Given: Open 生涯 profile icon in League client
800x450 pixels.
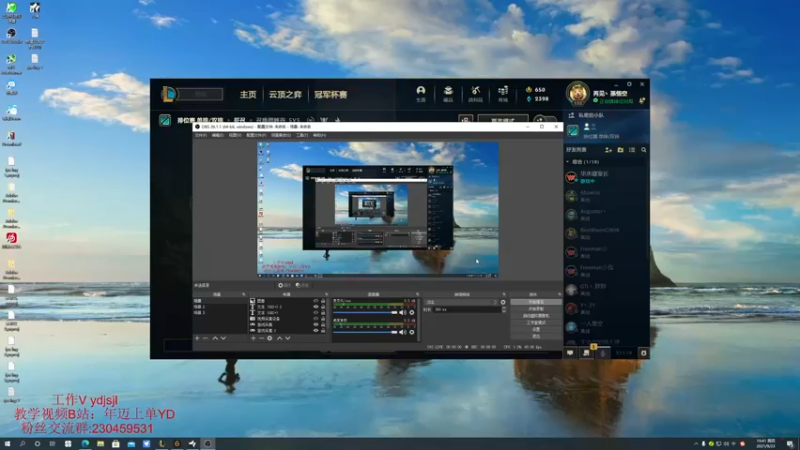Looking at the screenshot, I should coord(421,91).
